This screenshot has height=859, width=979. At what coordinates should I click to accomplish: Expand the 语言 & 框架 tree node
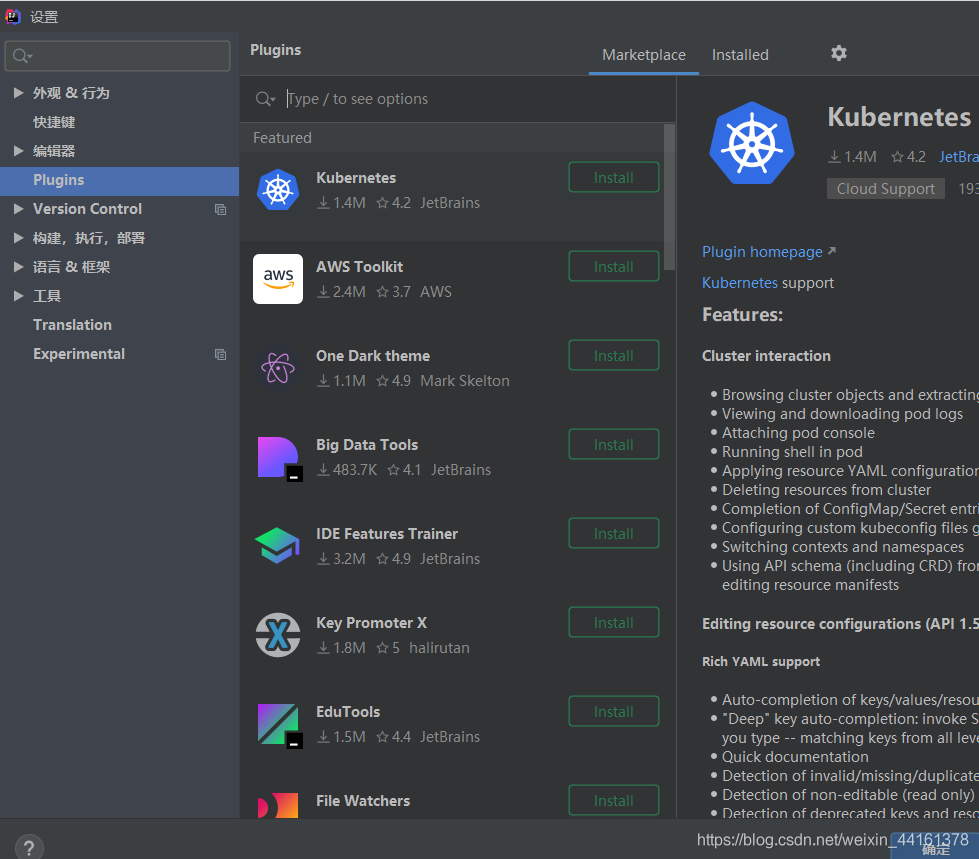click(x=19, y=267)
